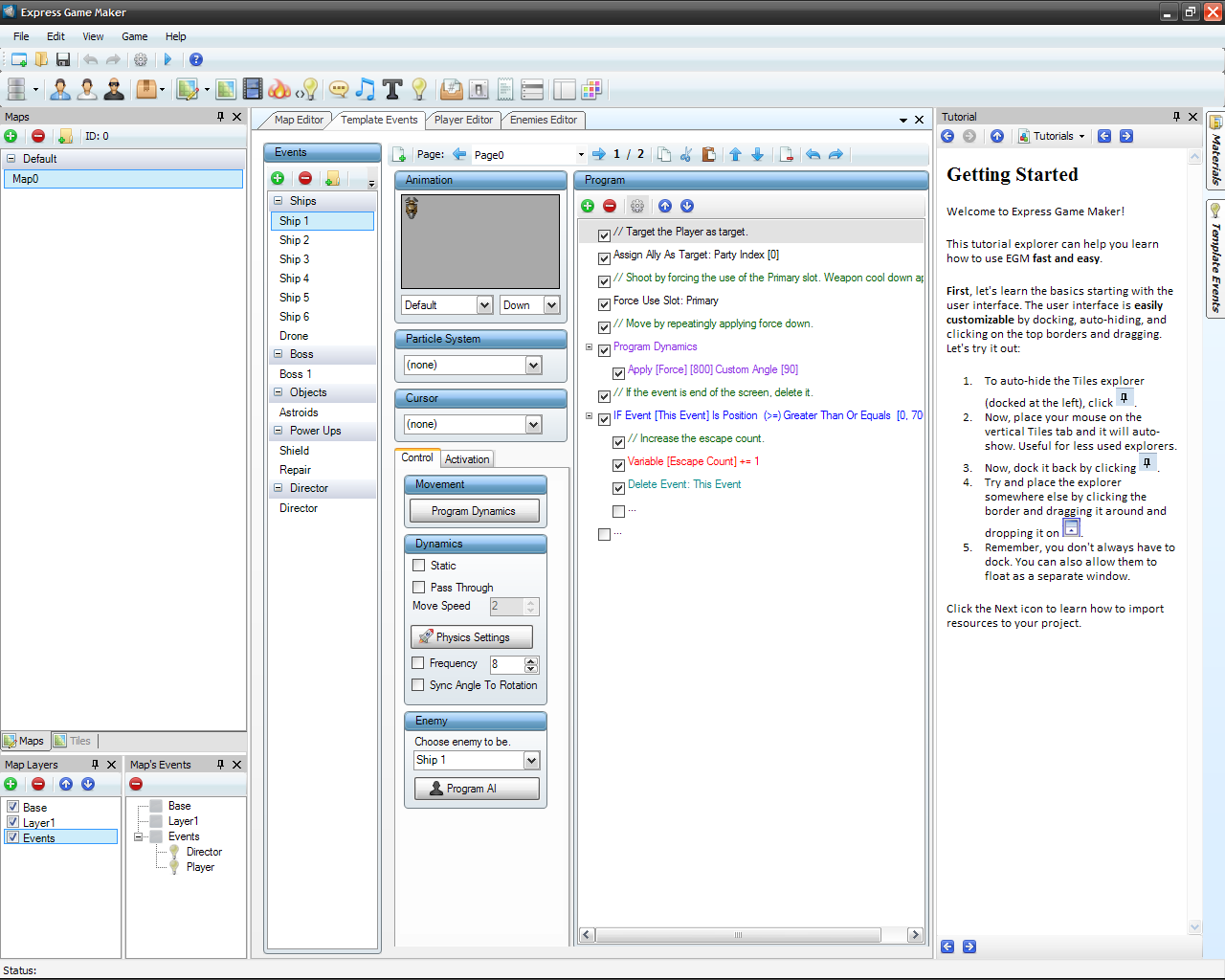Switch to Enemies Editor tab
Viewport: 1225px width, 980px height.
pos(544,120)
